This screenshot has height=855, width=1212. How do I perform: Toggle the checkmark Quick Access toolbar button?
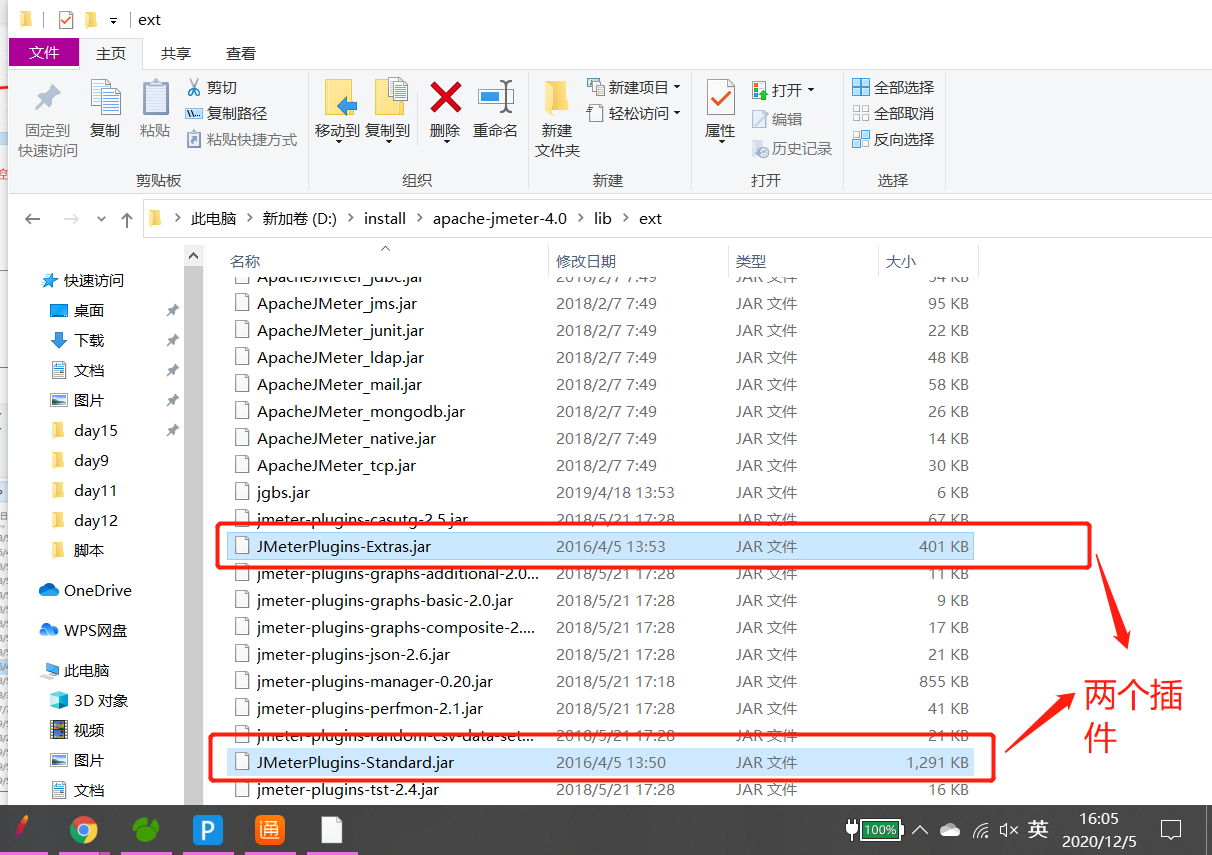tap(66, 20)
